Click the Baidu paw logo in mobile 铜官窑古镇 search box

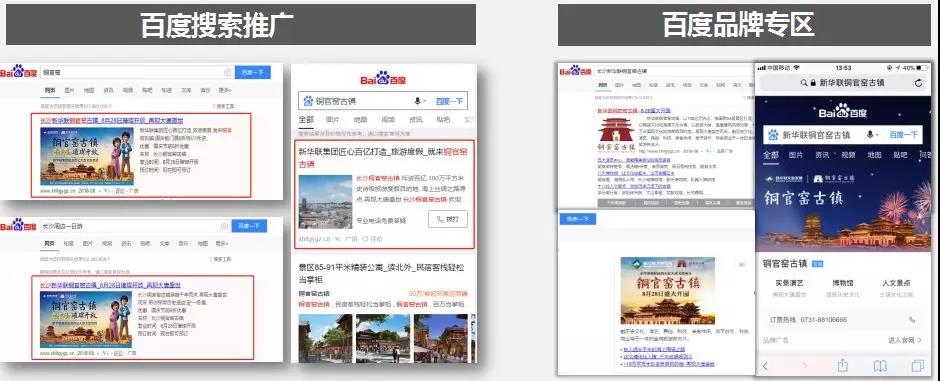click(308, 101)
